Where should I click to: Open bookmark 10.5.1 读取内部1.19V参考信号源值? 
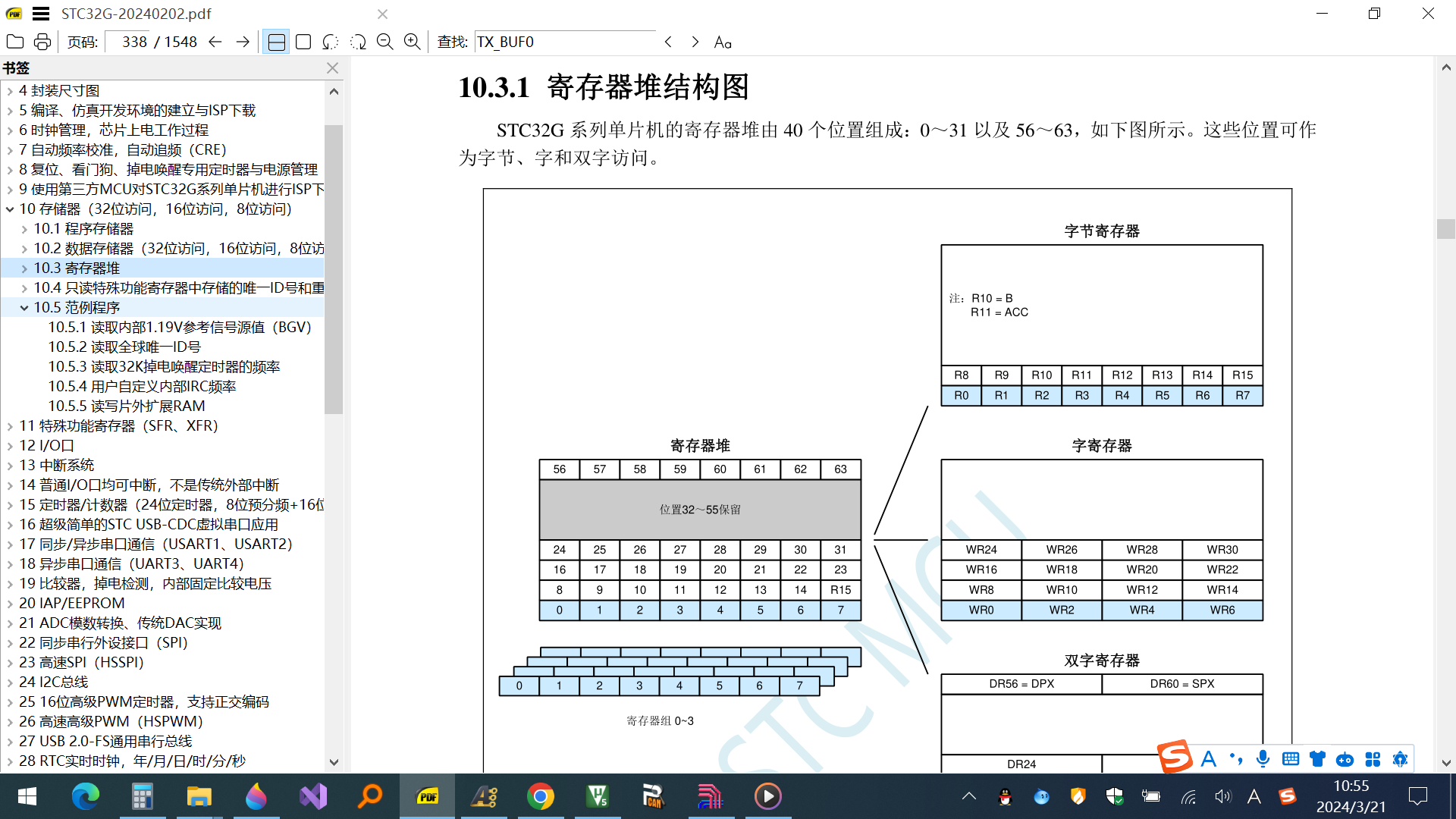tap(180, 328)
